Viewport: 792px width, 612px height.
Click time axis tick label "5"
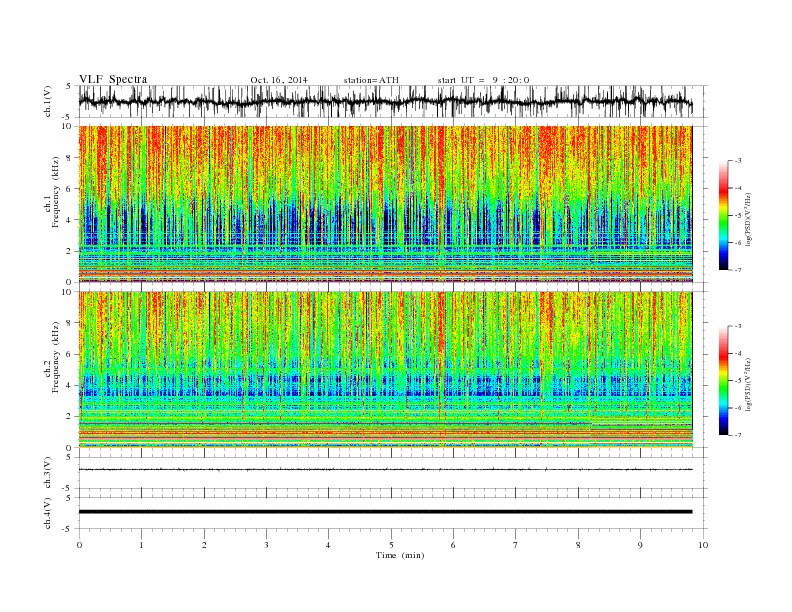coord(391,545)
